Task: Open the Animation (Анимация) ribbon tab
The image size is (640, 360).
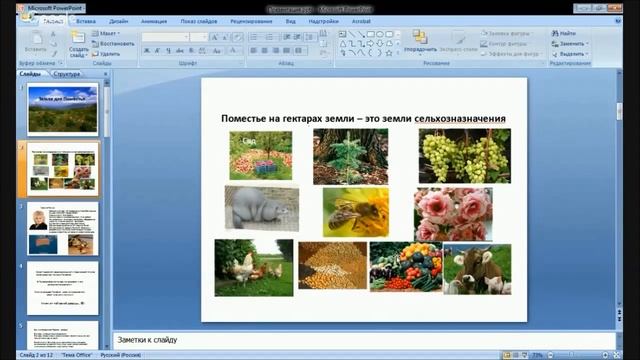Action: click(x=154, y=21)
